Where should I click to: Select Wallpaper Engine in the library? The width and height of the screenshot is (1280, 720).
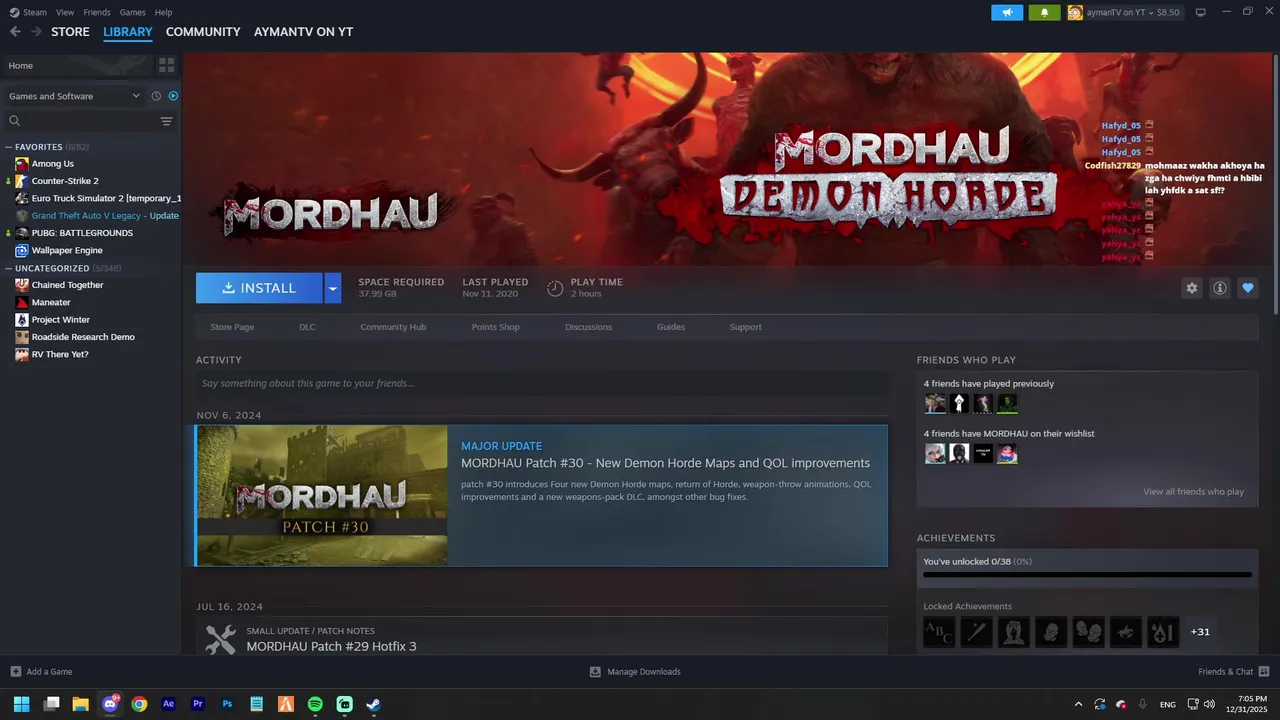tap(67, 250)
